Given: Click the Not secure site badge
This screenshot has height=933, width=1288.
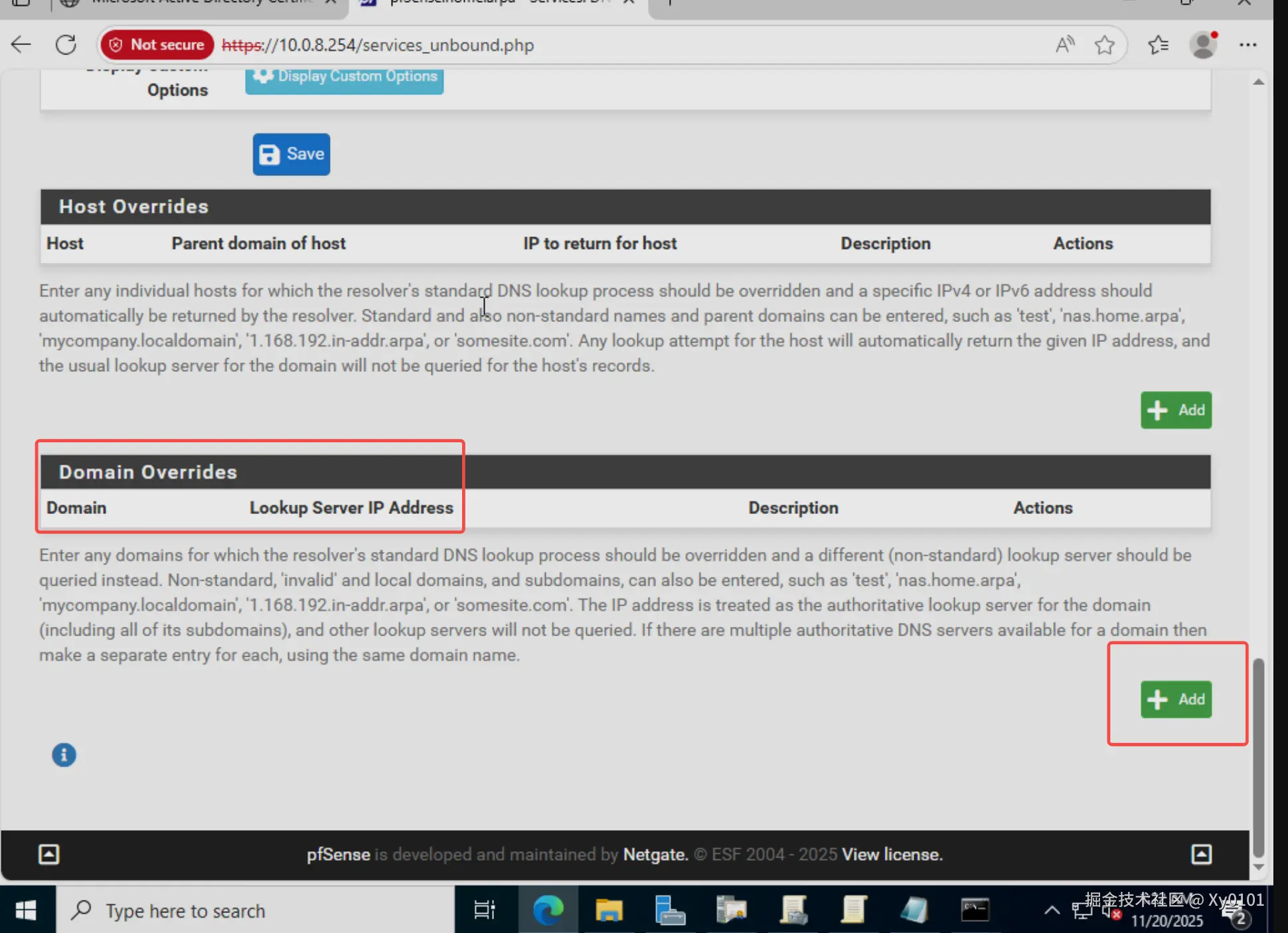Looking at the screenshot, I should [x=157, y=45].
